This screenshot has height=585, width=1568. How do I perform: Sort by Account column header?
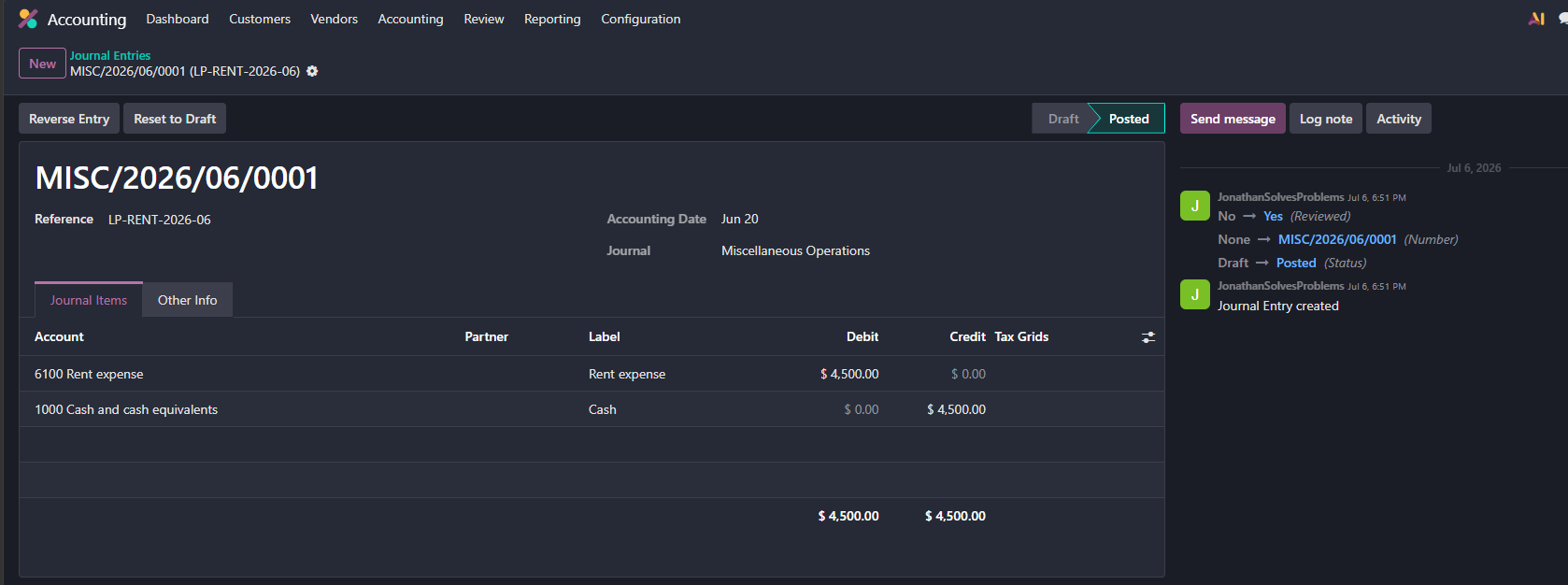coord(59,336)
